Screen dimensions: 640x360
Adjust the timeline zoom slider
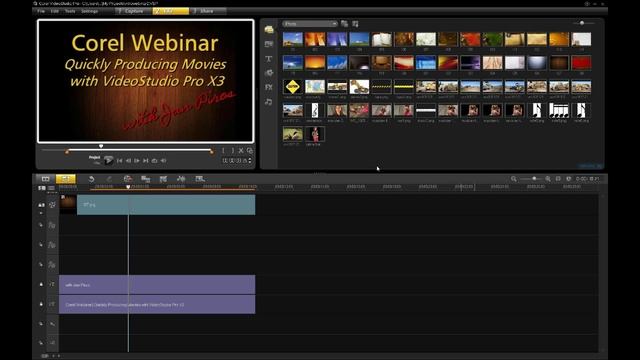[534, 179]
